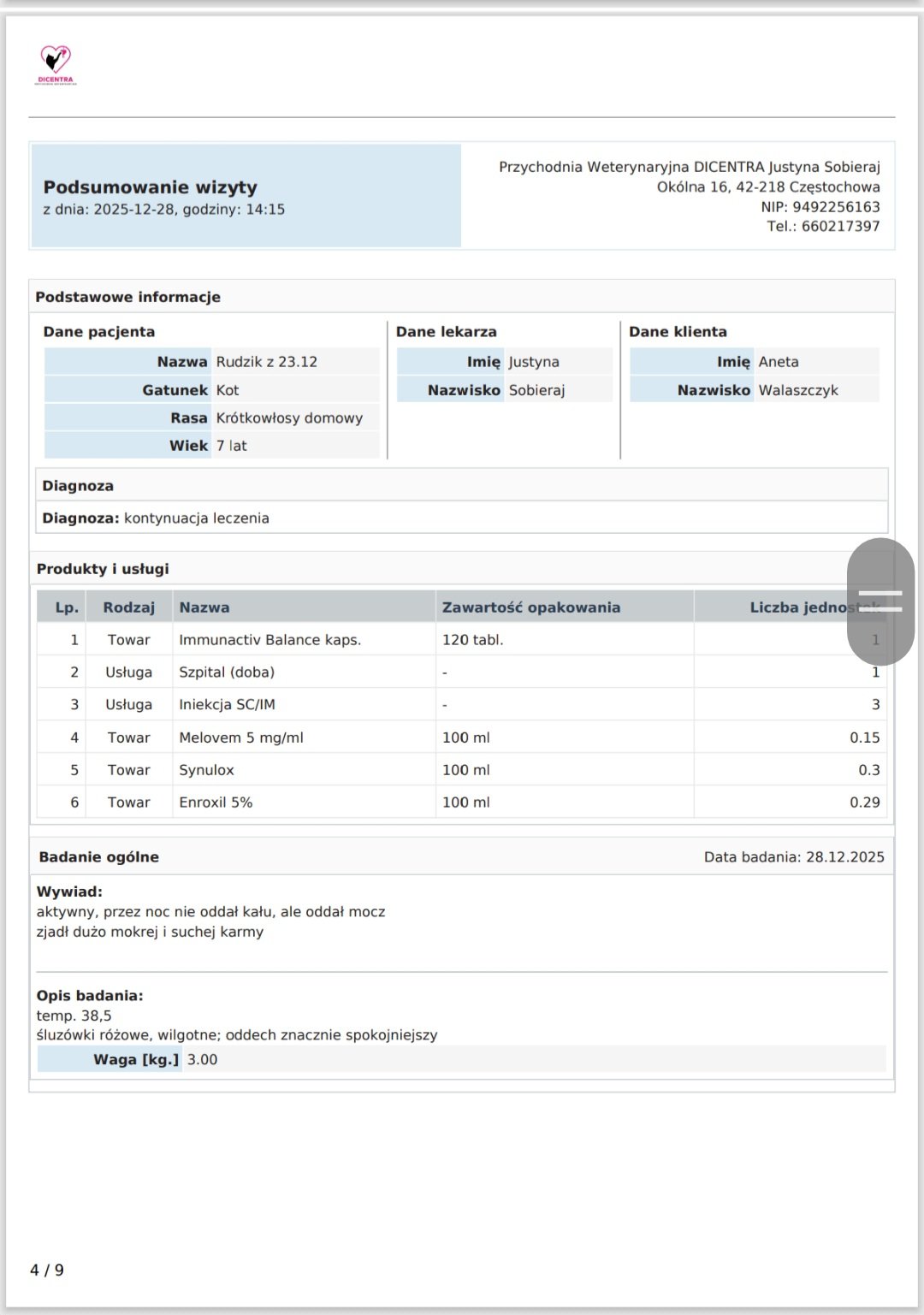The height and width of the screenshot is (1315, 924).
Task: Click the 'Iniekcja SC/IM' service name
Action: pyautogui.click(x=227, y=705)
